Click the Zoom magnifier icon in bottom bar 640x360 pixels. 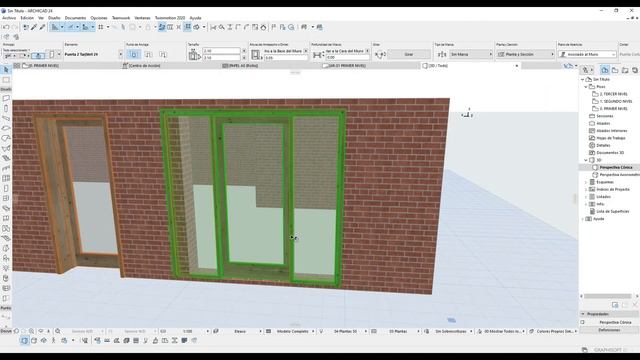(x=58, y=331)
